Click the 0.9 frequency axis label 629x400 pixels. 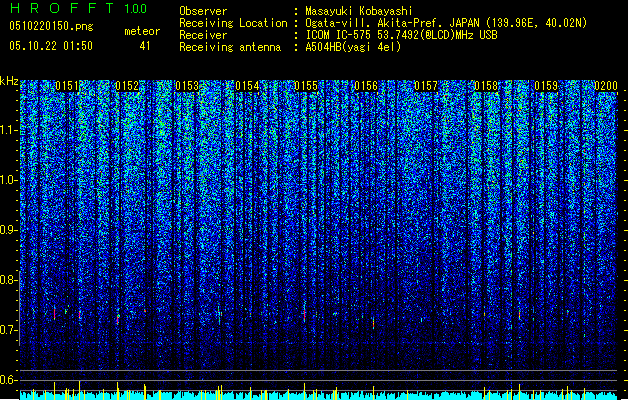click(9, 230)
